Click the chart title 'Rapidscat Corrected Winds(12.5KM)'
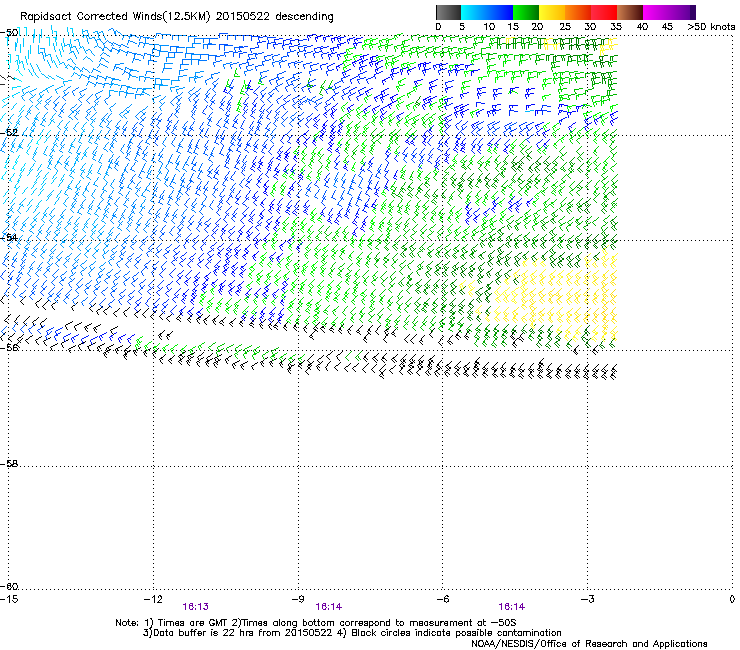740x650 pixels. (x=115, y=17)
